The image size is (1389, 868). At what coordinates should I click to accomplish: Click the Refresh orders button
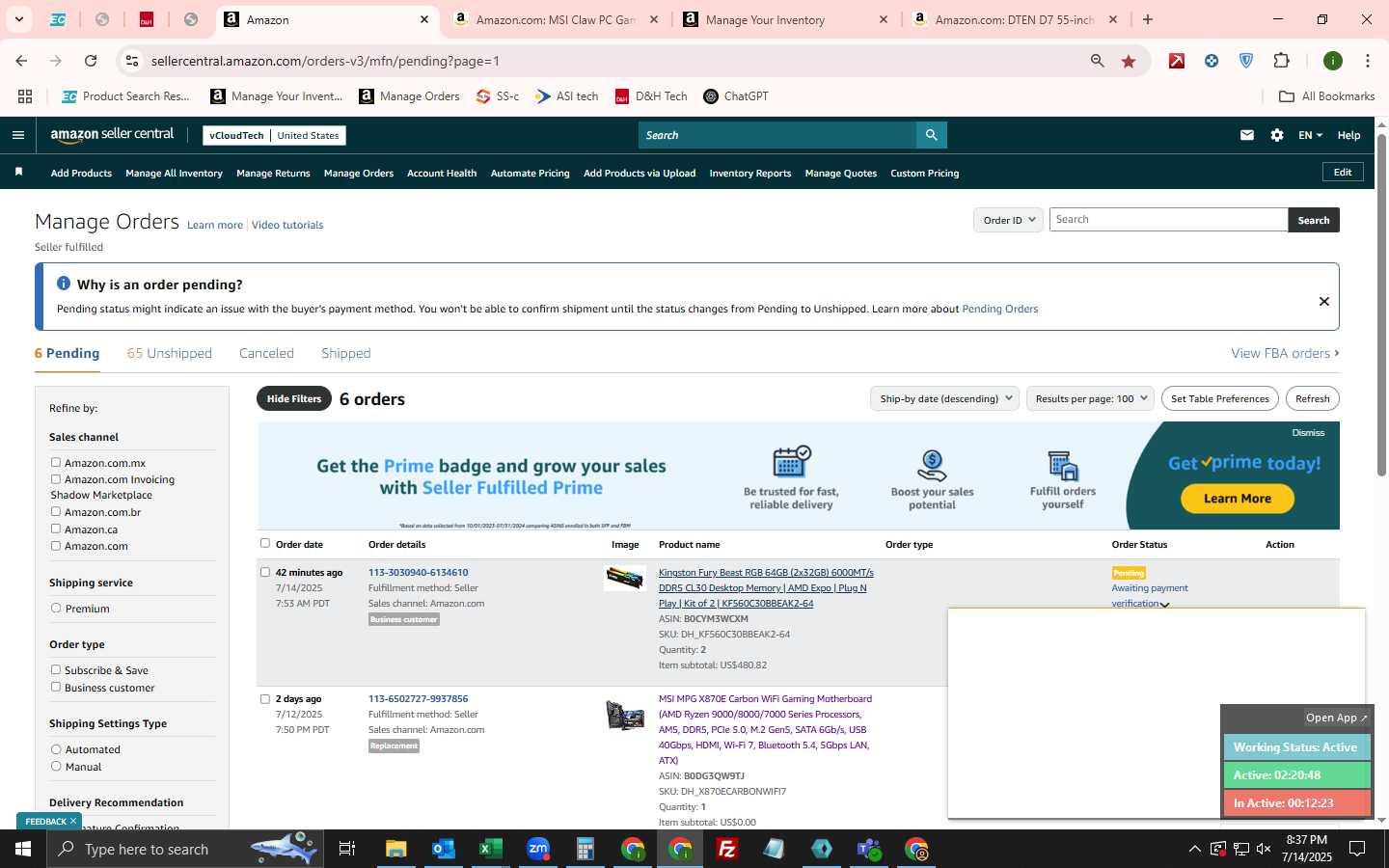click(1312, 398)
